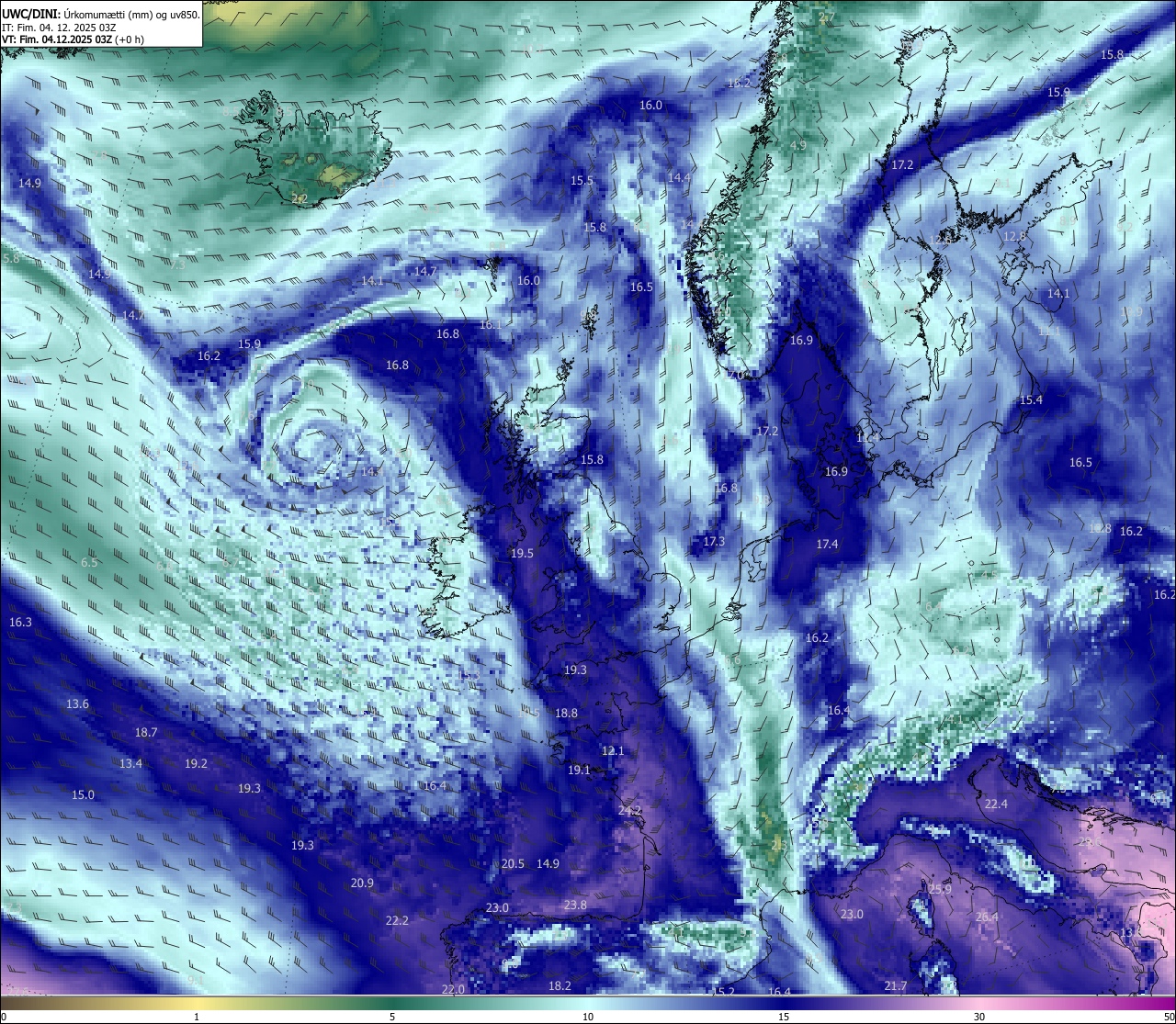This screenshot has height=1024, width=1176.
Task: Click the 18.8 value on the map
Action: coord(566,714)
